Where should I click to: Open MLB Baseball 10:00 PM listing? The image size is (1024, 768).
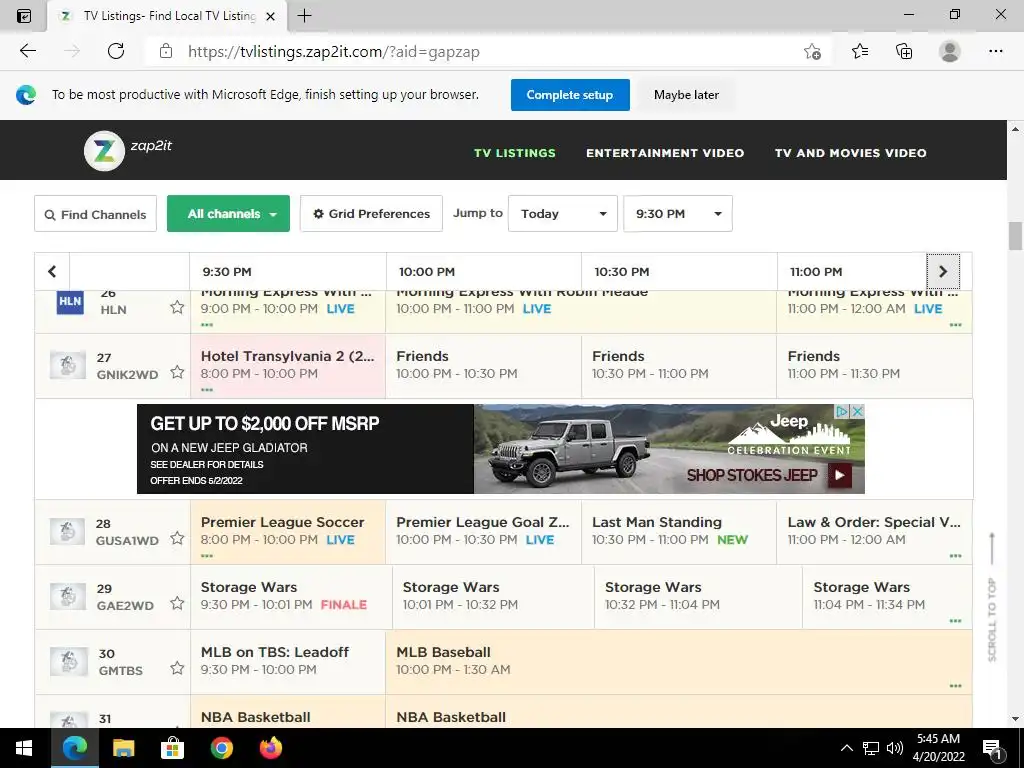(679, 662)
